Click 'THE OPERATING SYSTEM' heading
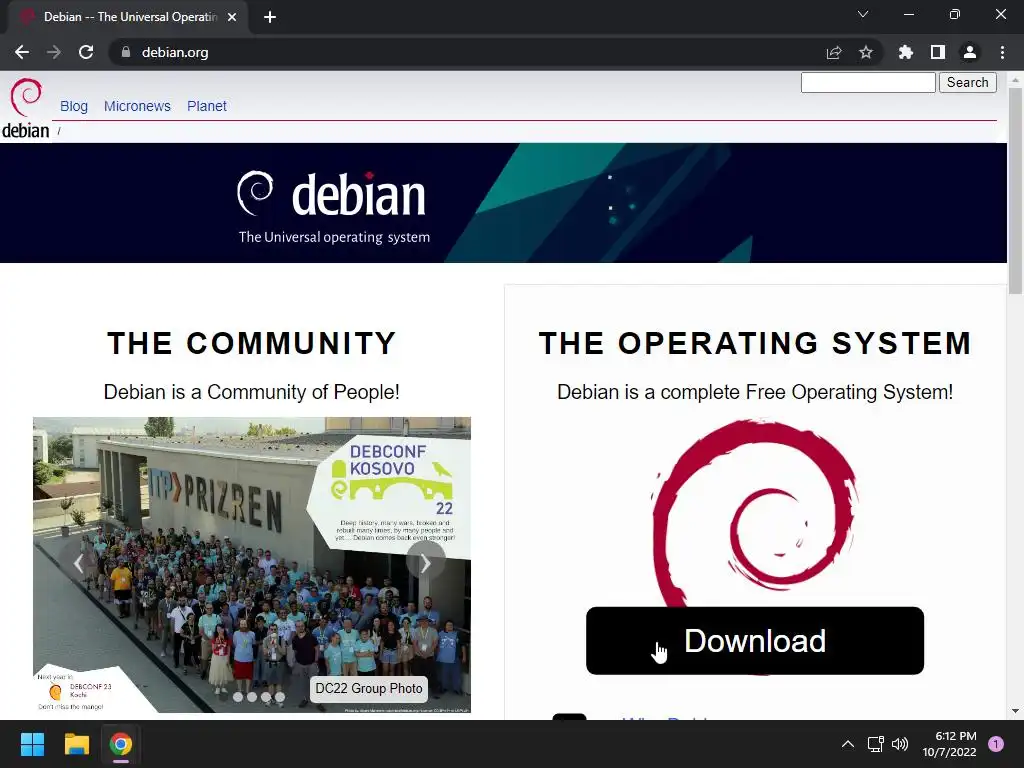Image resolution: width=1024 pixels, height=768 pixels. [x=755, y=343]
